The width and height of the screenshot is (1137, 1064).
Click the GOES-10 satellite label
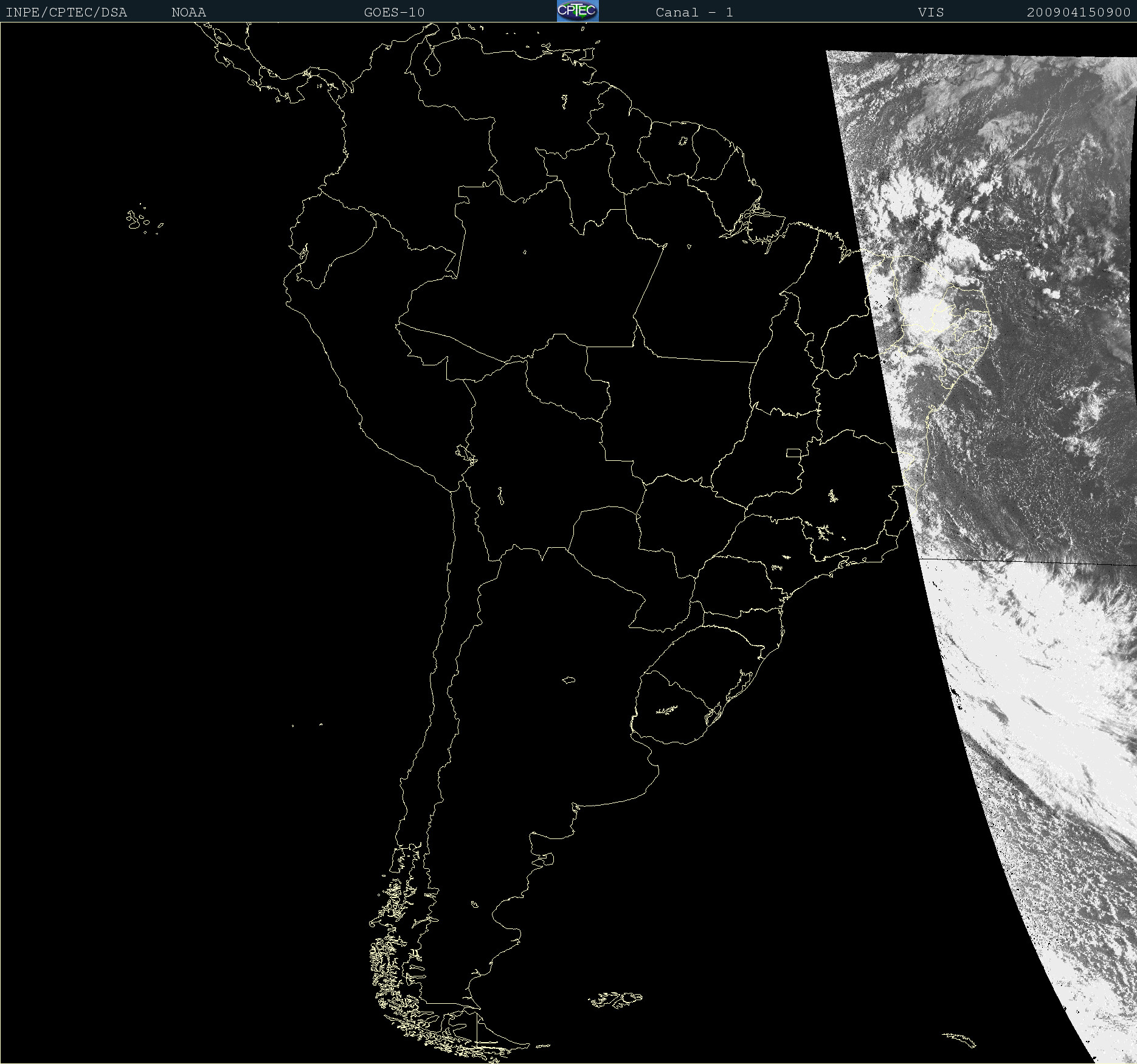[x=395, y=12]
